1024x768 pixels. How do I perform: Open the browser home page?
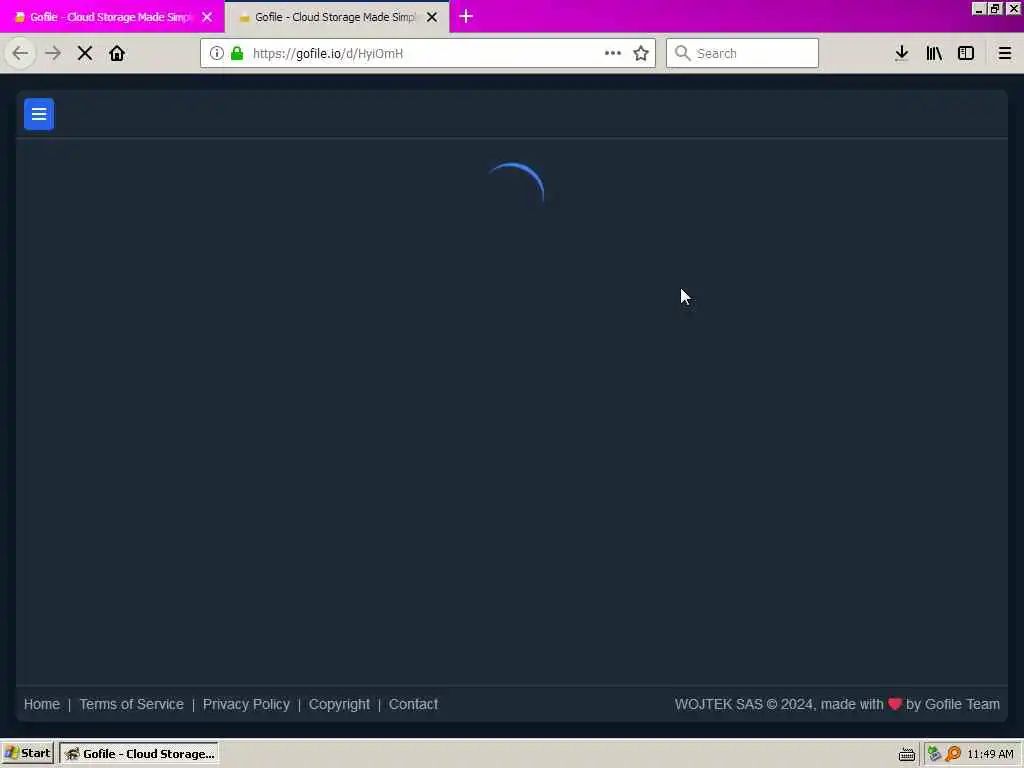coord(117,53)
